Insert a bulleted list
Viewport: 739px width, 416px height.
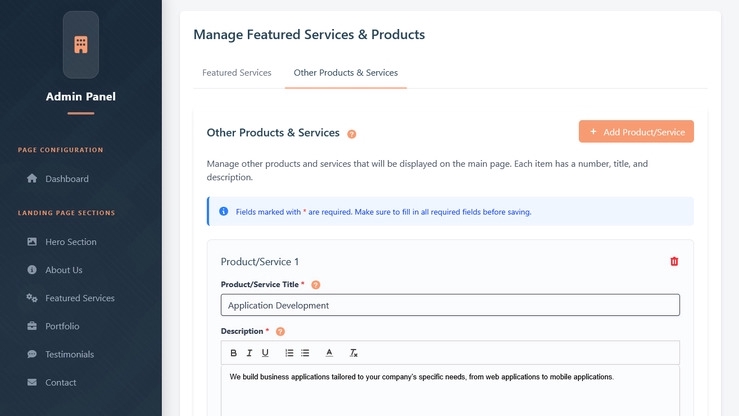(x=305, y=353)
